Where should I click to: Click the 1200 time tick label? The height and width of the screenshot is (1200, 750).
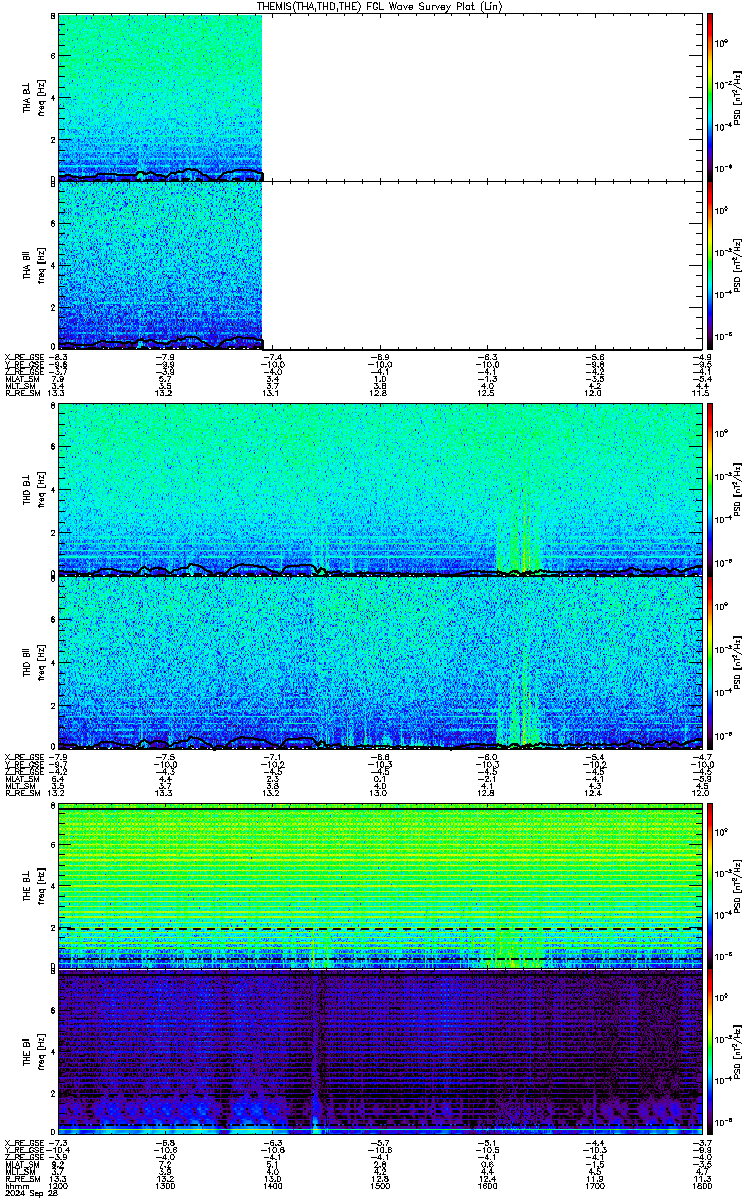coord(59,1184)
